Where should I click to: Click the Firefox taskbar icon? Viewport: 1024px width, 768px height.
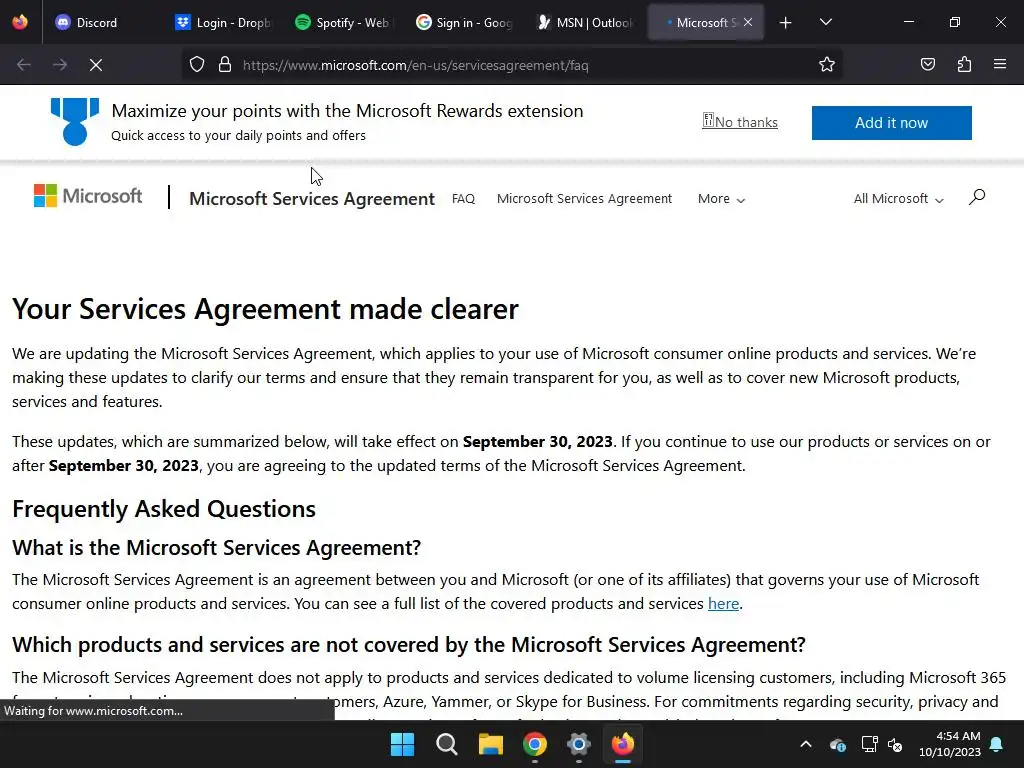tap(622, 744)
